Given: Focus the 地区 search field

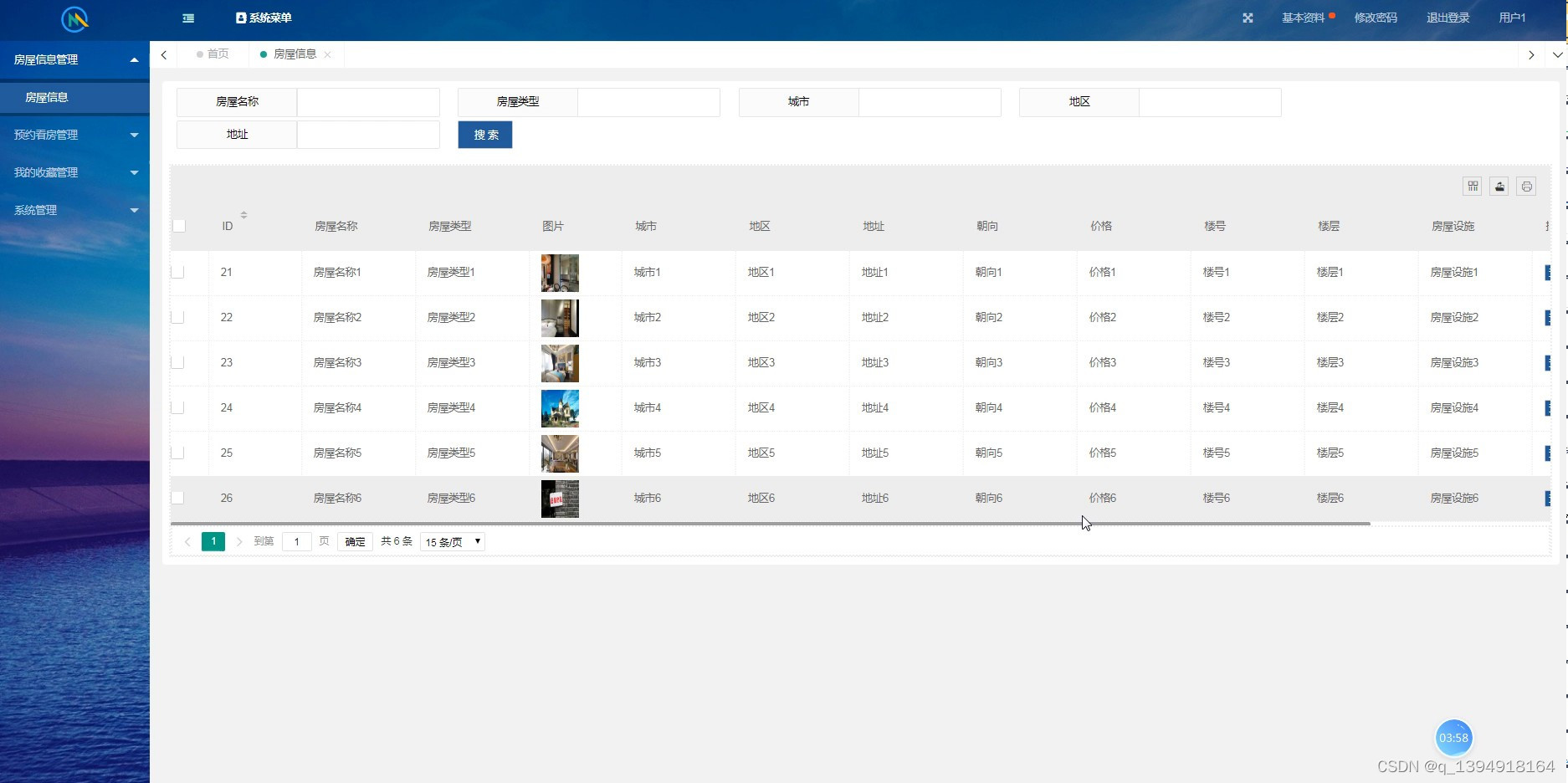Looking at the screenshot, I should click(1210, 102).
